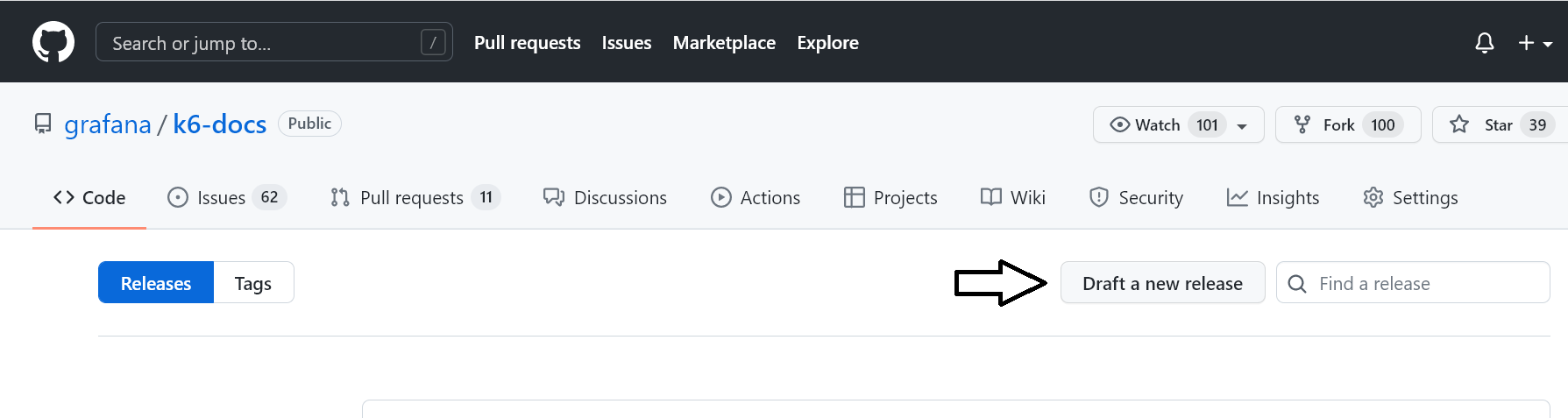Open the k6-docs repository link
This screenshot has width=1568, height=418.
coord(220,124)
